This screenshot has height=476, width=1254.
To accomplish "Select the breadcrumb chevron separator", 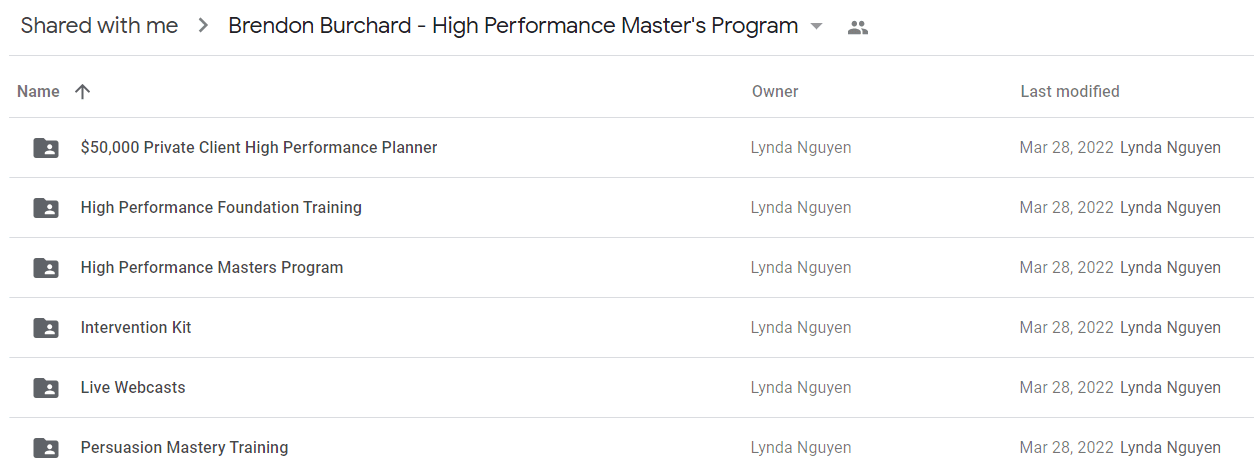I will [203, 27].
